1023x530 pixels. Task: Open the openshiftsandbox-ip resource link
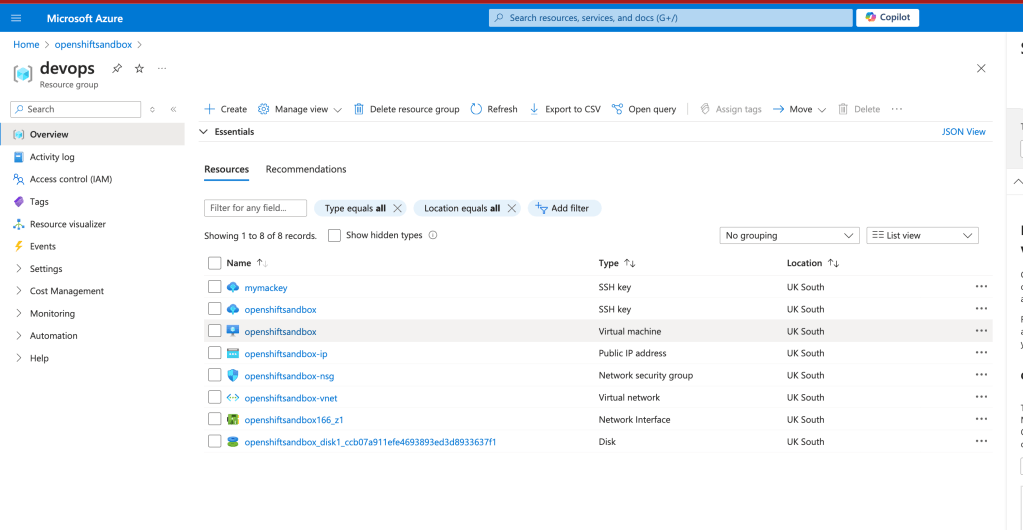point(286,354)
